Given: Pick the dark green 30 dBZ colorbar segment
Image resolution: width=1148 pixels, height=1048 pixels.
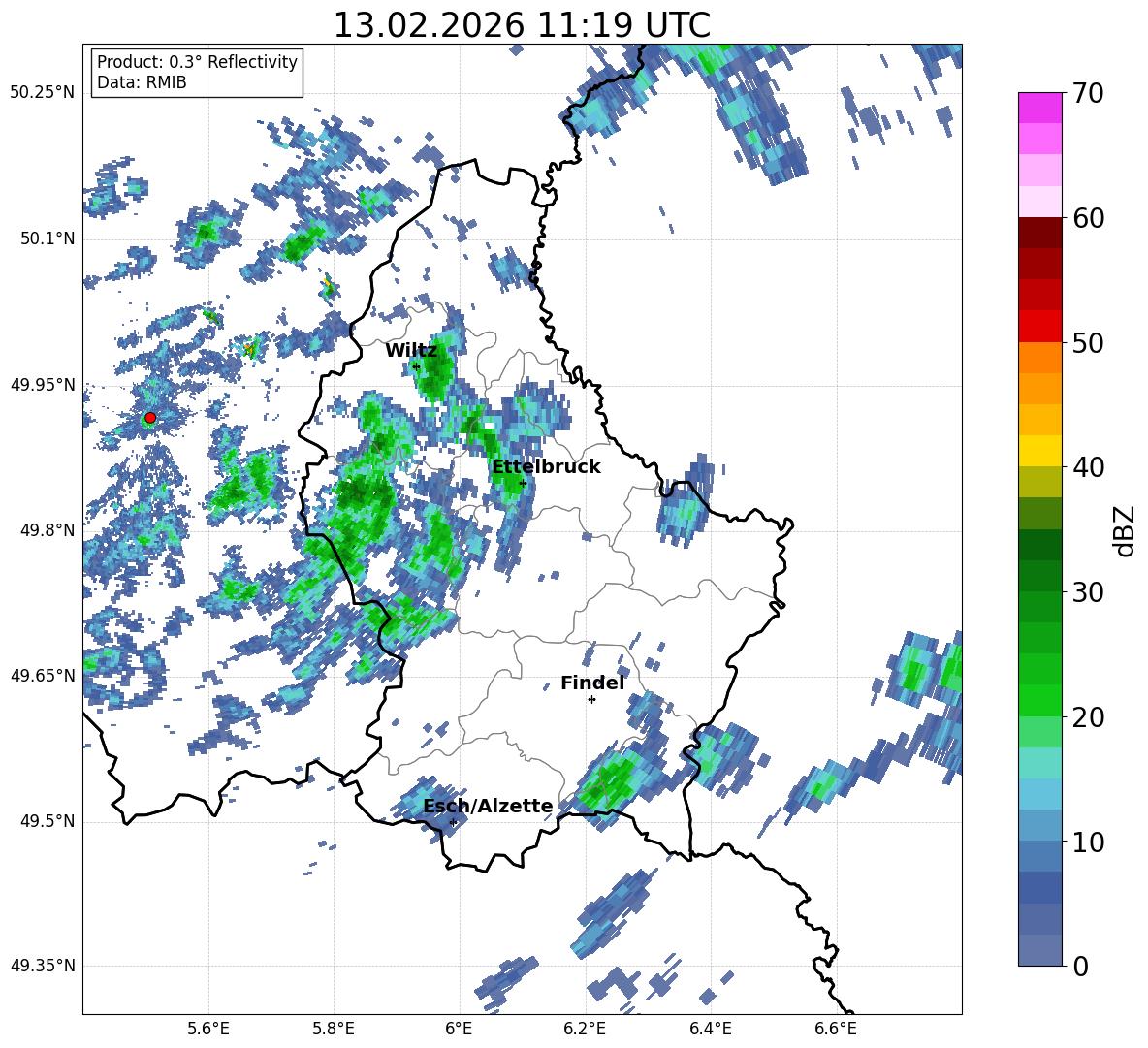Looking at the screenshot, I should click(1039, 575).
